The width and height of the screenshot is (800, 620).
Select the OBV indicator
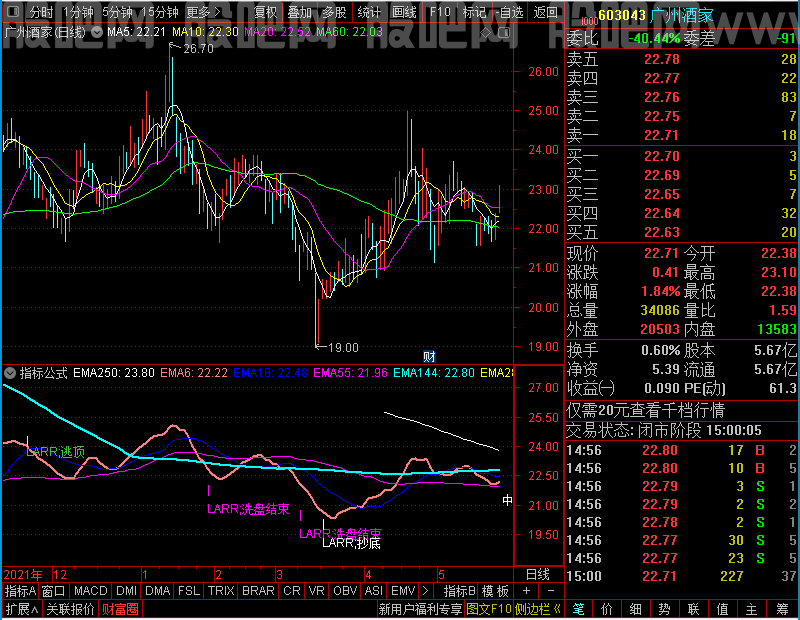[345, 591]
